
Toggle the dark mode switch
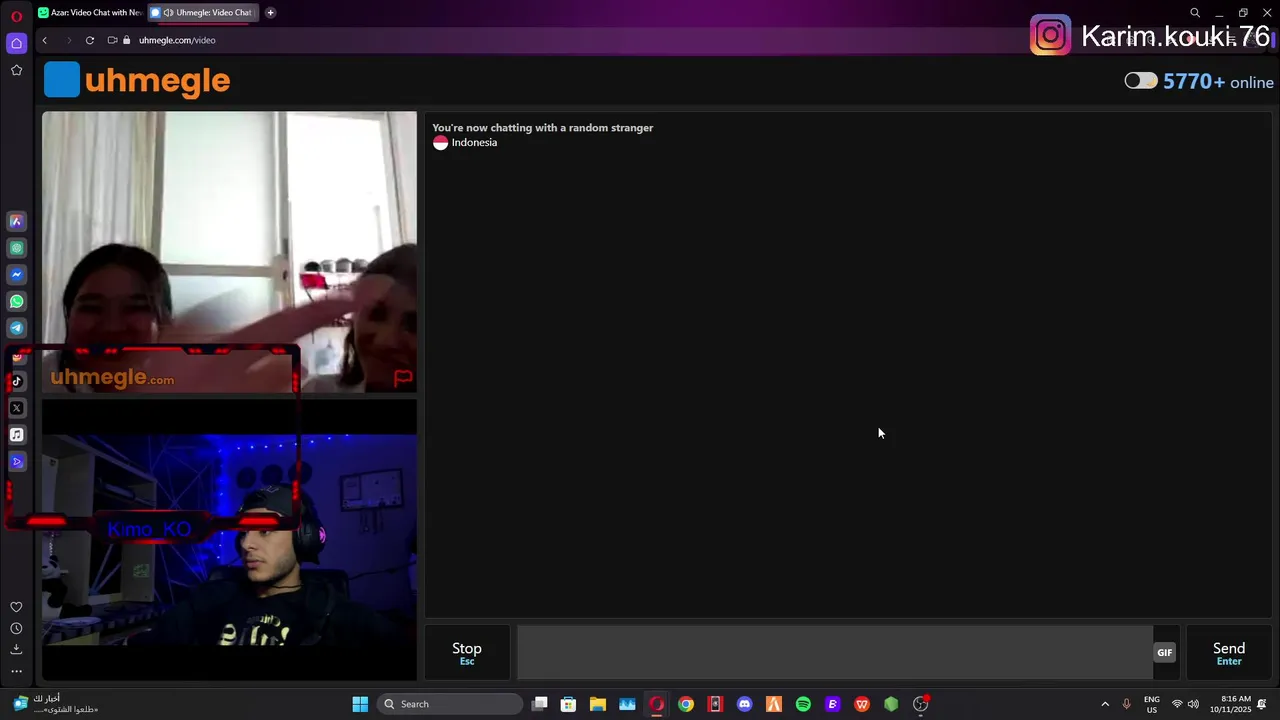1140,81
